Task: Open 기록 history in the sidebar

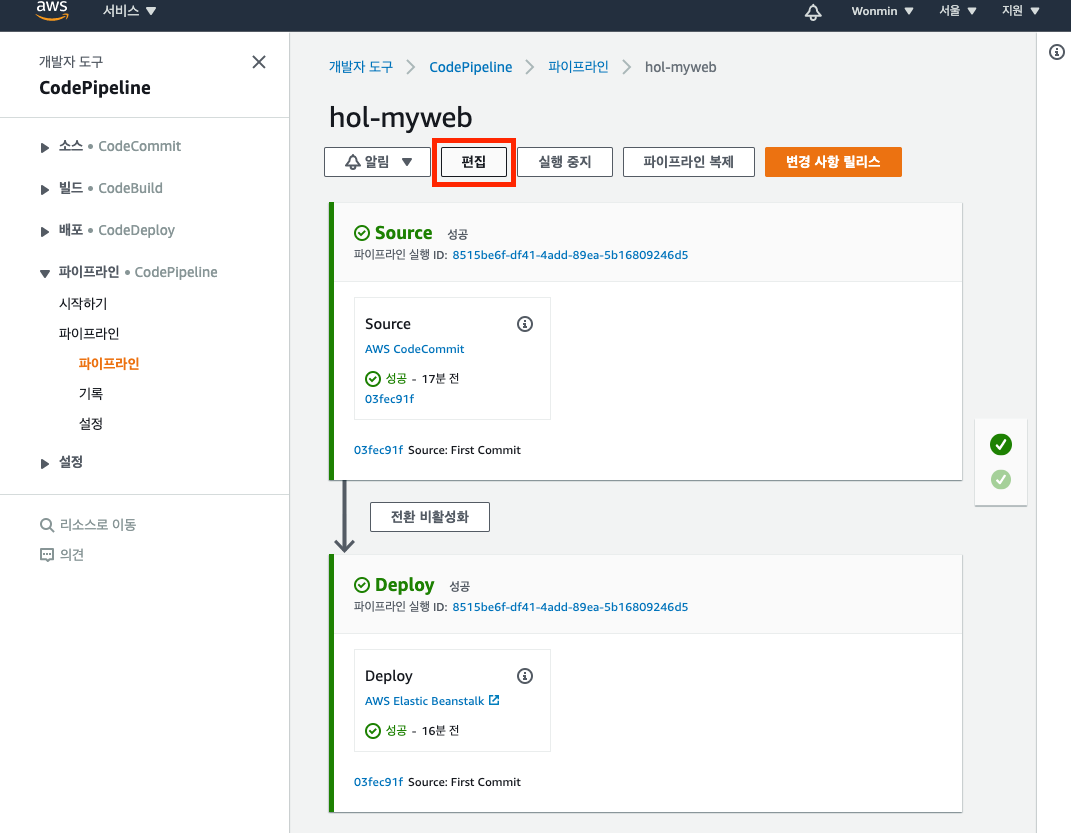Action: tap(91, 393)
